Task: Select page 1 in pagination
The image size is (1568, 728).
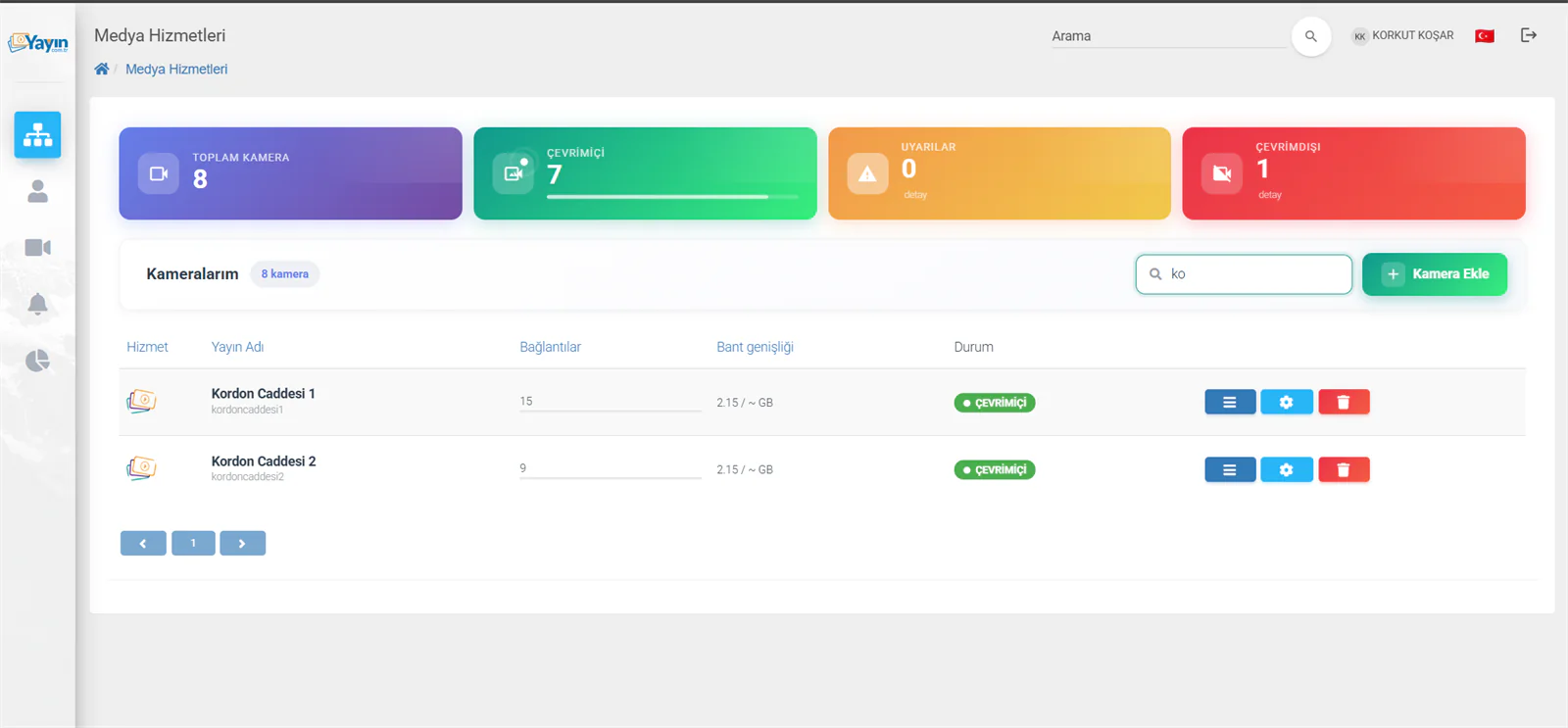Action: click(x=193, y=543)
